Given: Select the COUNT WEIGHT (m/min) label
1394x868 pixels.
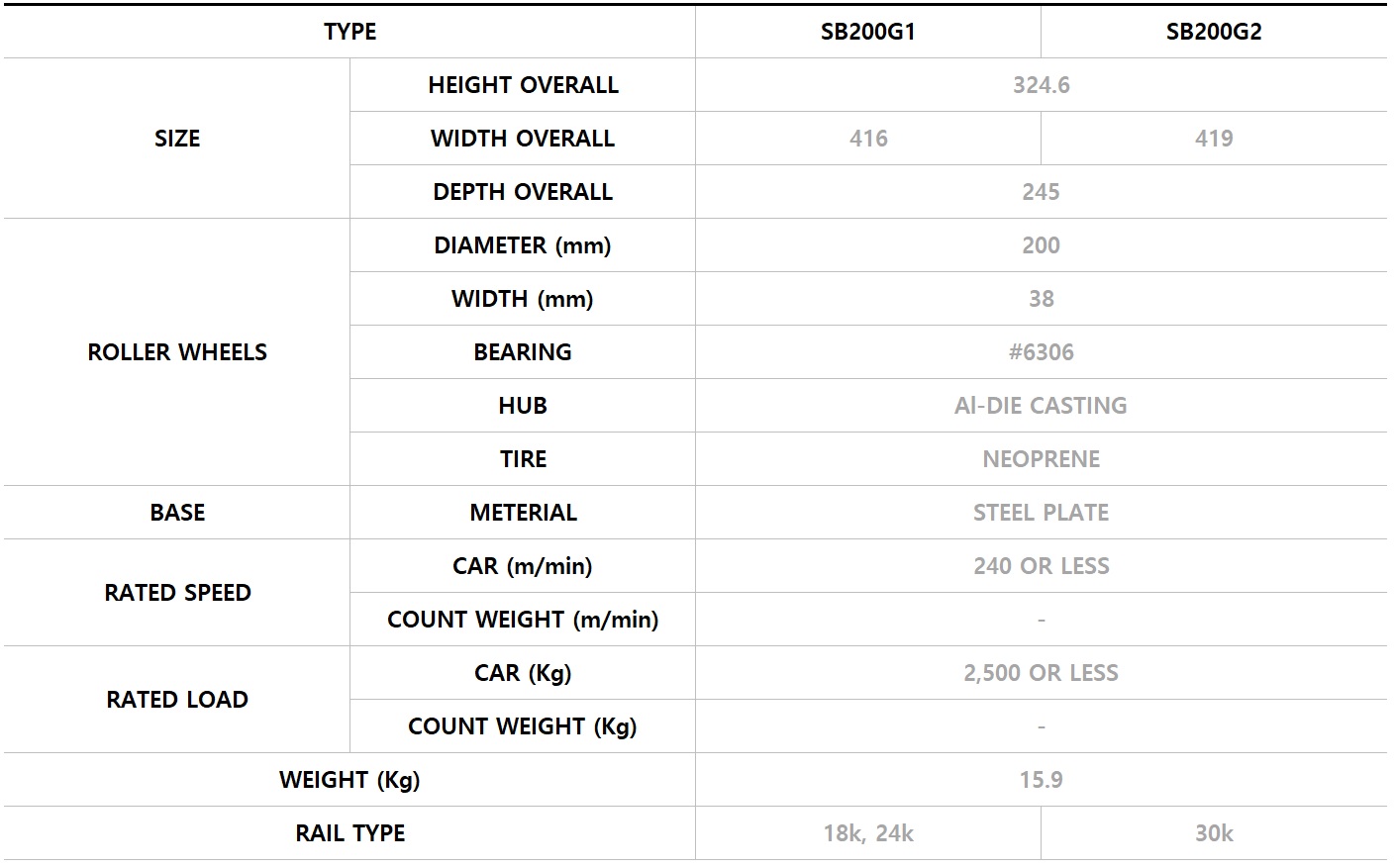Looking at the screenshot, I should [x=523, y=620].
